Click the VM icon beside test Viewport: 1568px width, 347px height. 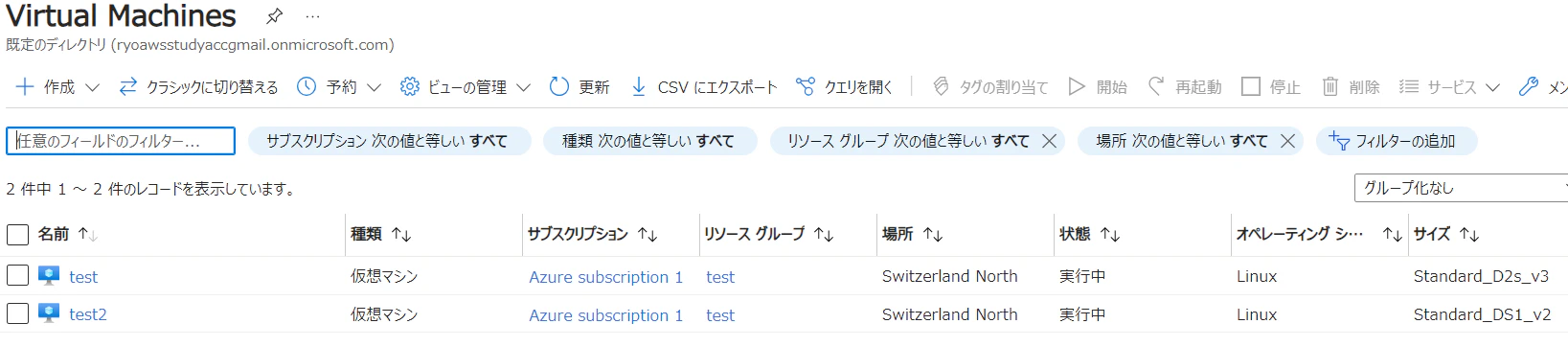coord(49,276)
